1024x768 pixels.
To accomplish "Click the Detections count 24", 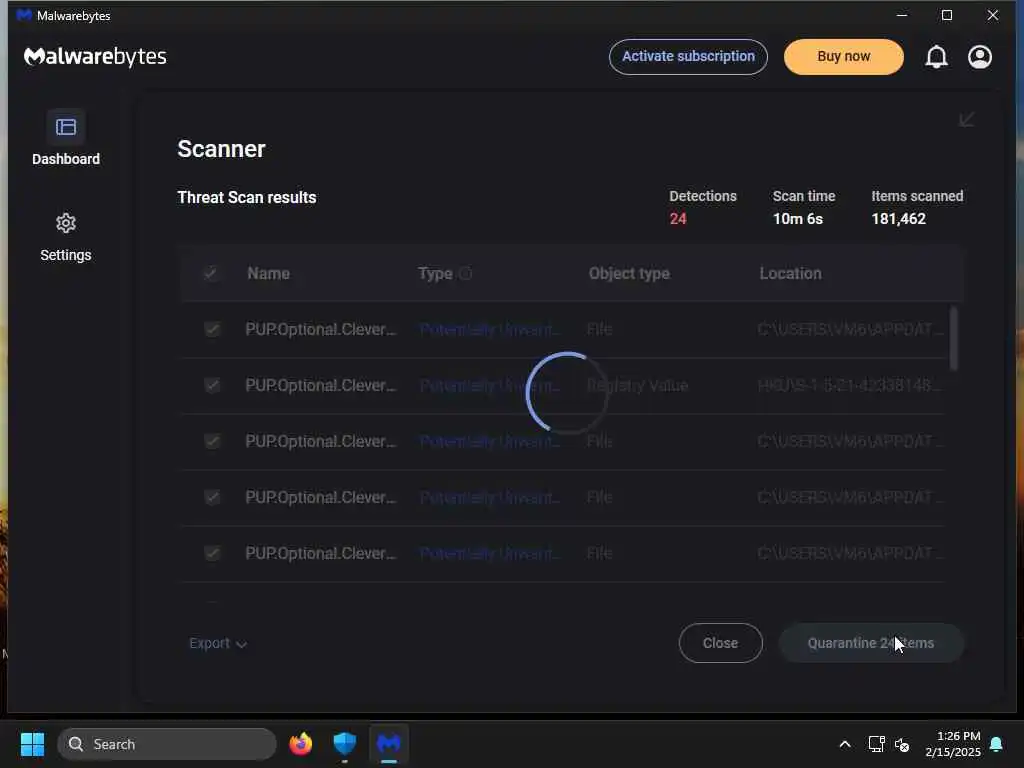I will (678, 219).
